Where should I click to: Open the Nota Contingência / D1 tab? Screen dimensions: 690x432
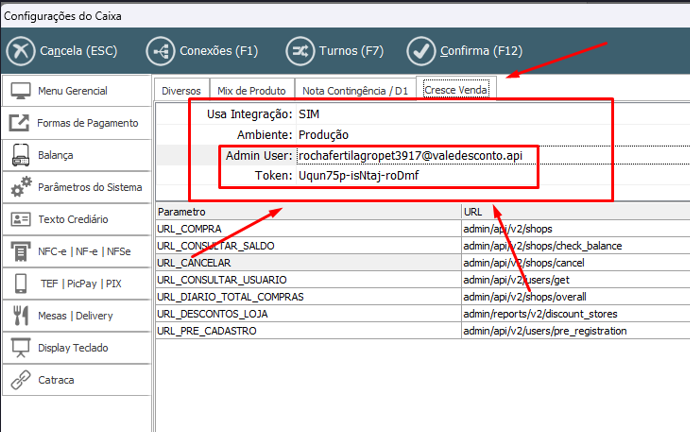[x=355, y=90]
